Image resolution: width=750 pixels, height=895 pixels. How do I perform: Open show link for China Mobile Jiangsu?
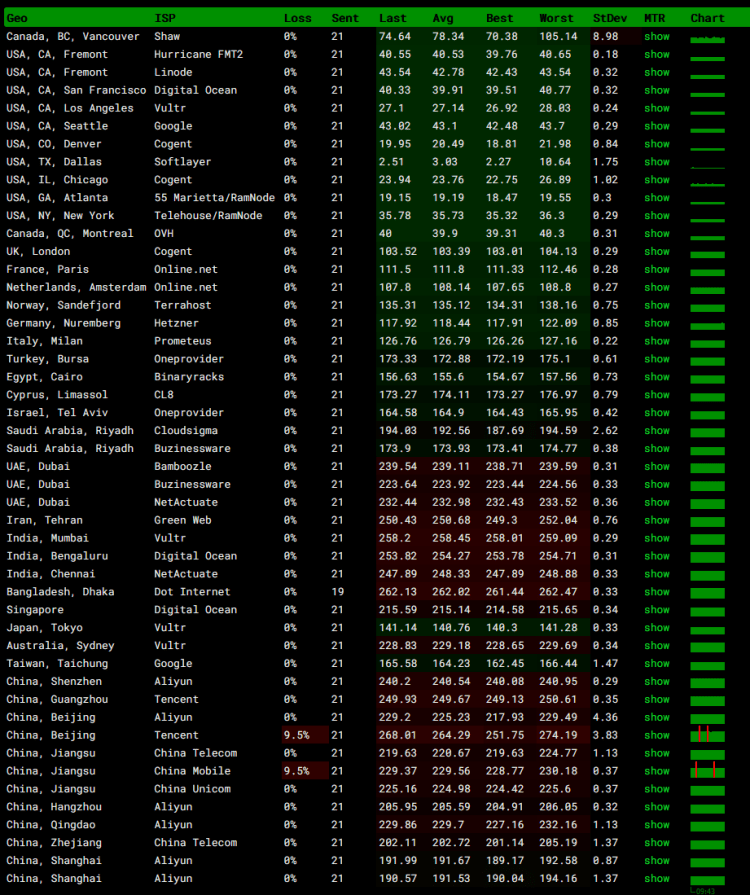pyautogui.click(x=656, y=771)
